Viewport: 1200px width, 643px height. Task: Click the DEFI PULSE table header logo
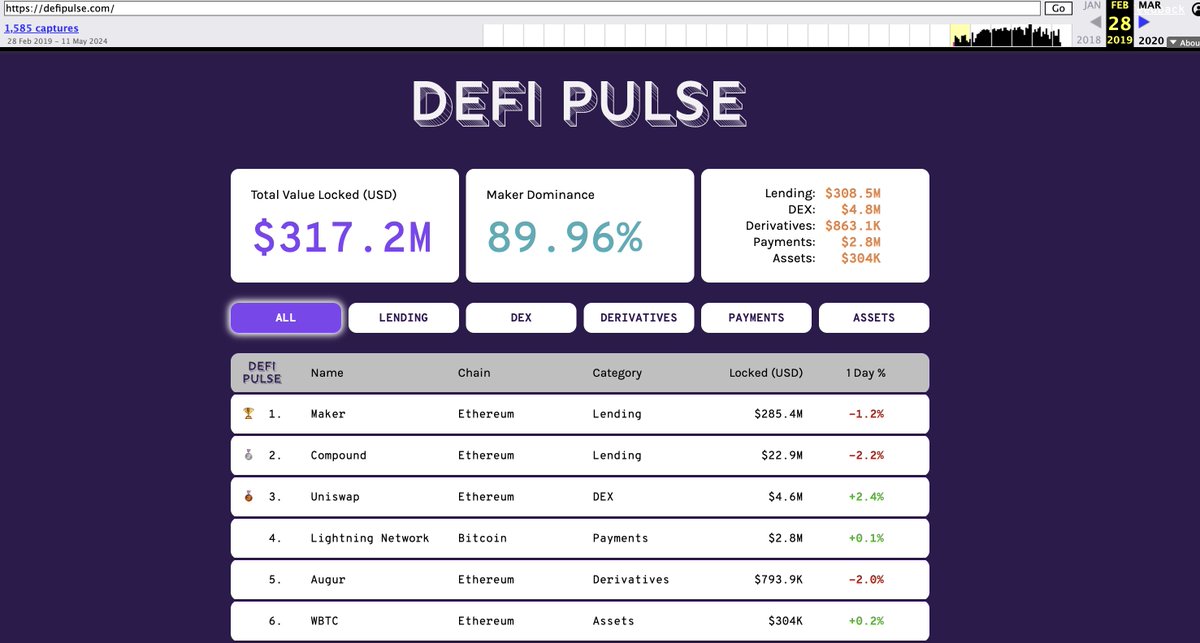point(264,373)
